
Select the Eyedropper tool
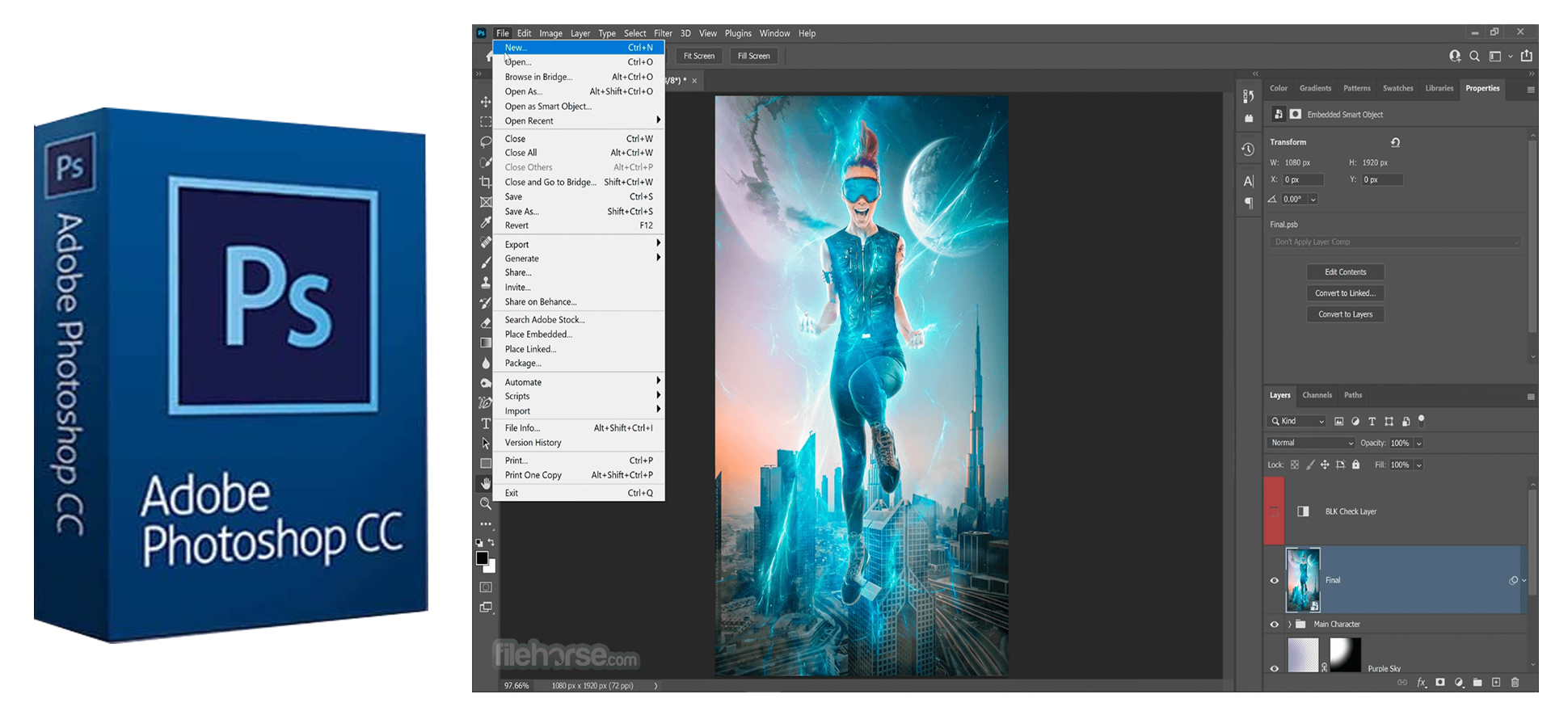point(486,222)
